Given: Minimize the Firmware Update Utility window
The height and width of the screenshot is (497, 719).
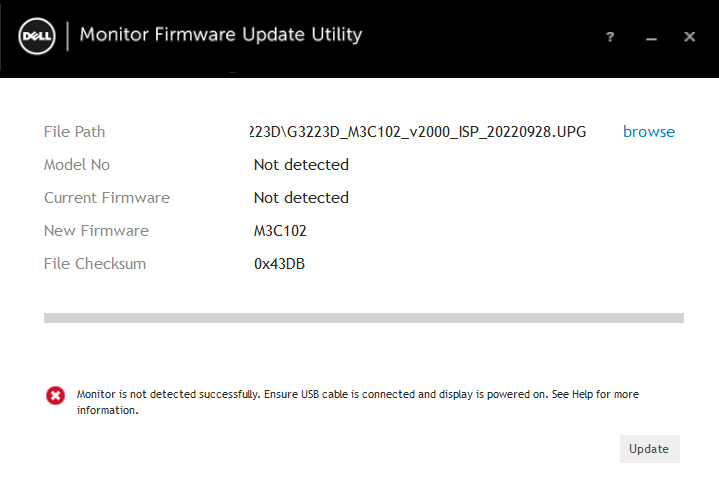Looking at the screenshot, I should pyautogui.click(x=651, y=37).
